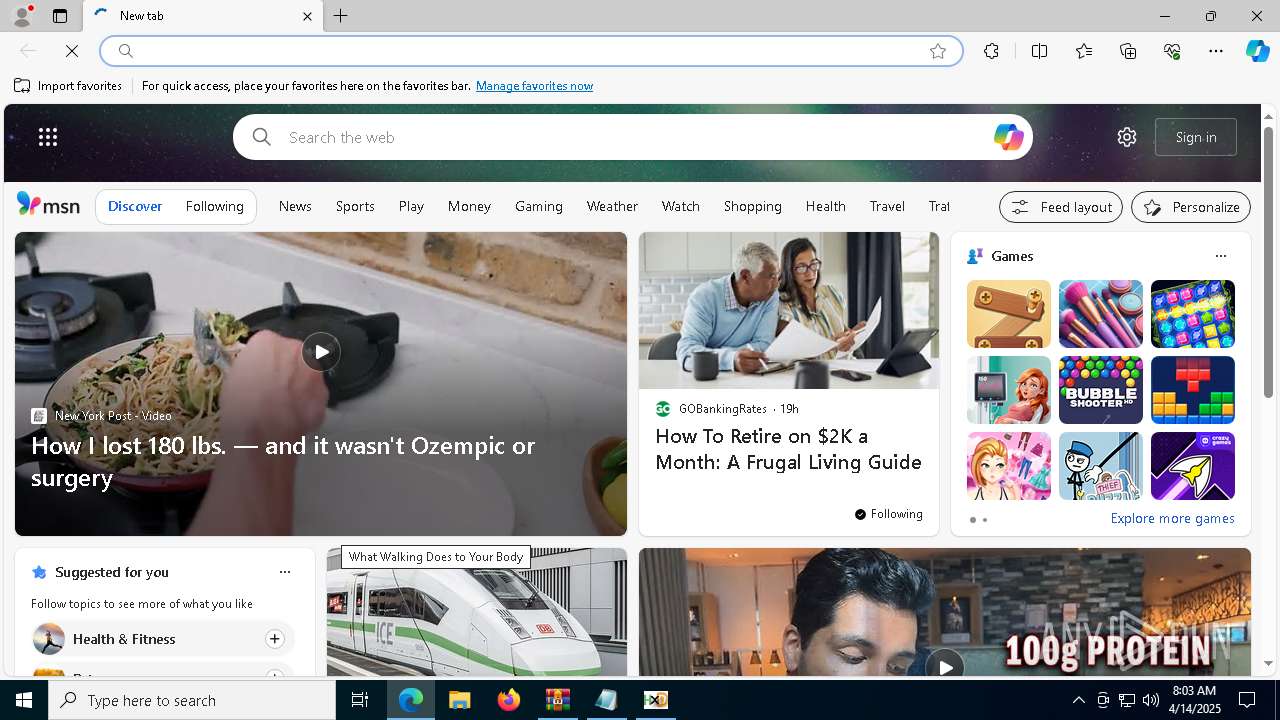Open the Explore more games link
This screenshot has width=1280, height=720.
pyautogui.click(x=1172, y=519)
